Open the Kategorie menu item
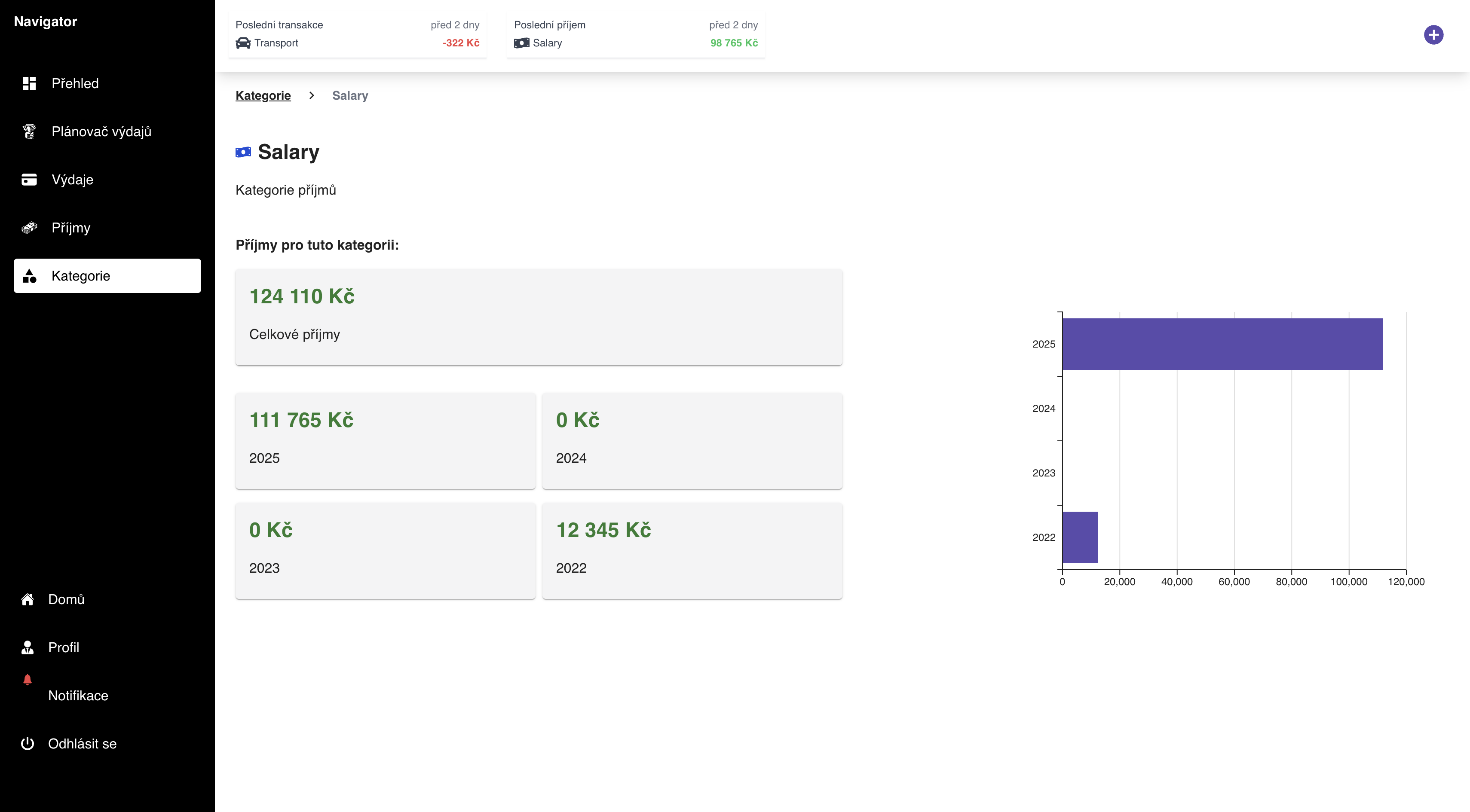1470x812 pixels. (x=107, y=276)
